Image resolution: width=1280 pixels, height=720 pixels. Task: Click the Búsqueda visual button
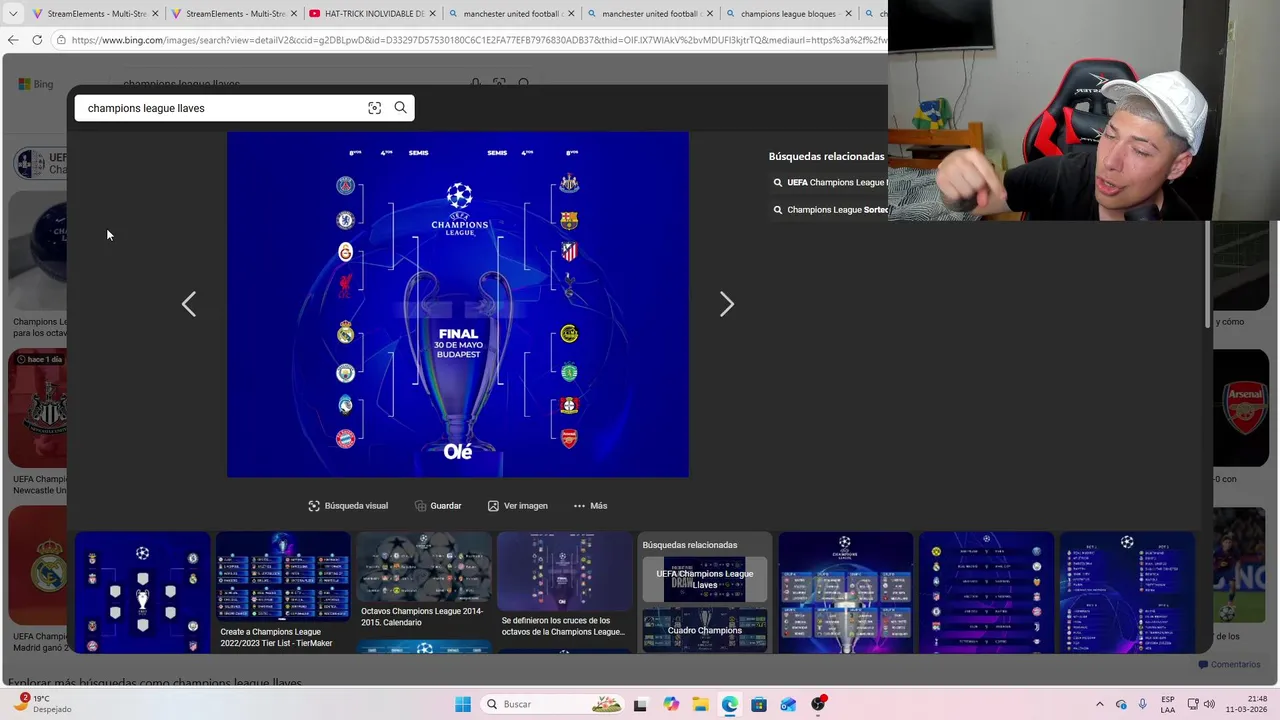(348, 506)
